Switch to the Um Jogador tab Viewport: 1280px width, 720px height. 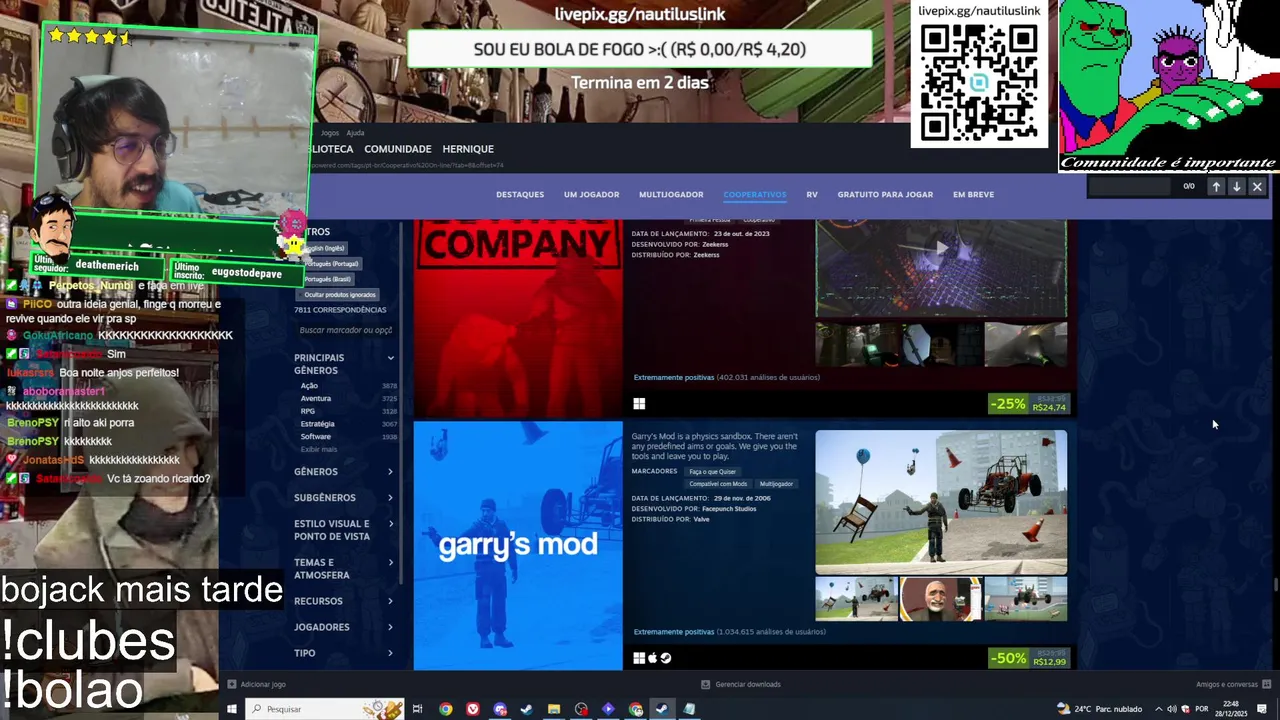[x=591, y=194]
